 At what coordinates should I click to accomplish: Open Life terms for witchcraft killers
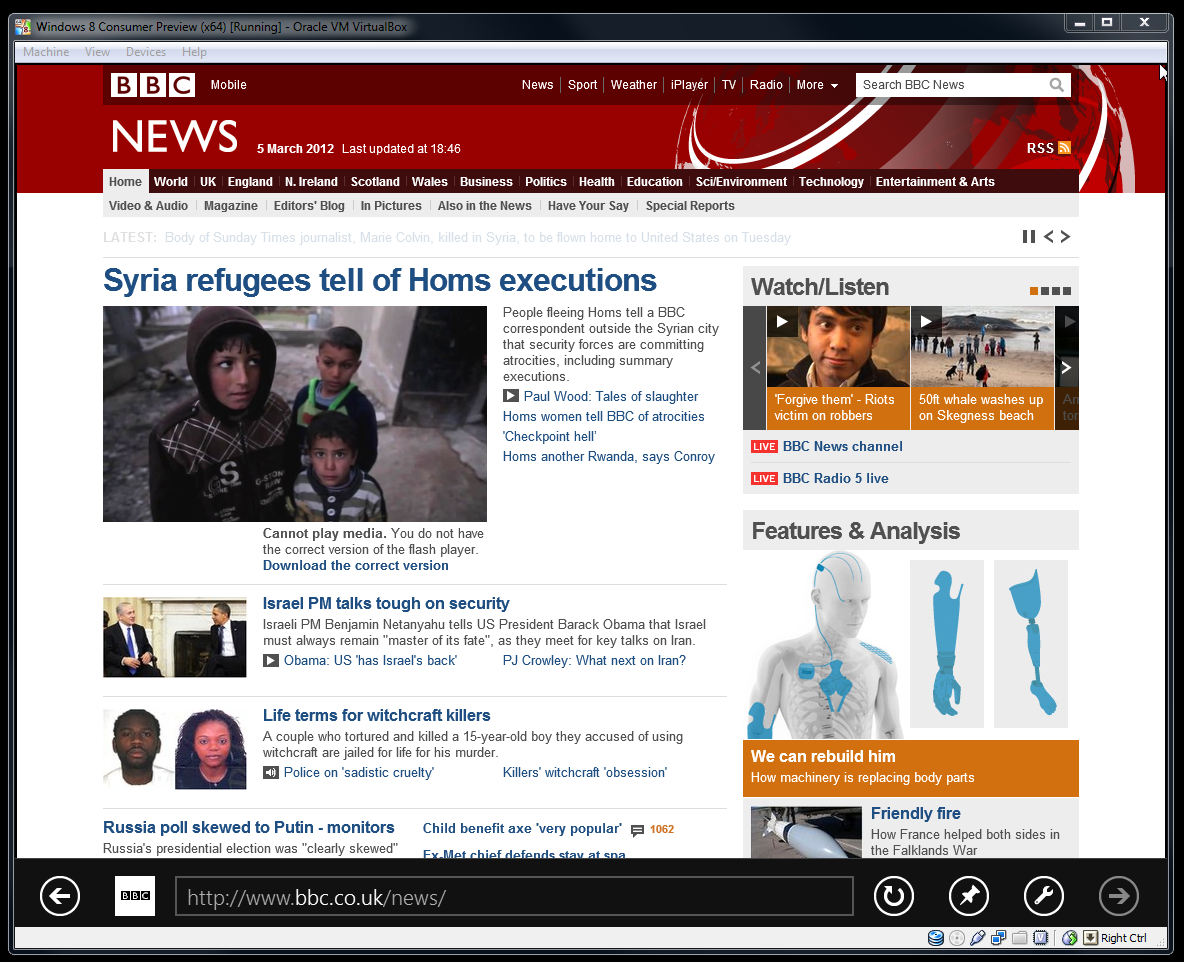coord(377,715)
